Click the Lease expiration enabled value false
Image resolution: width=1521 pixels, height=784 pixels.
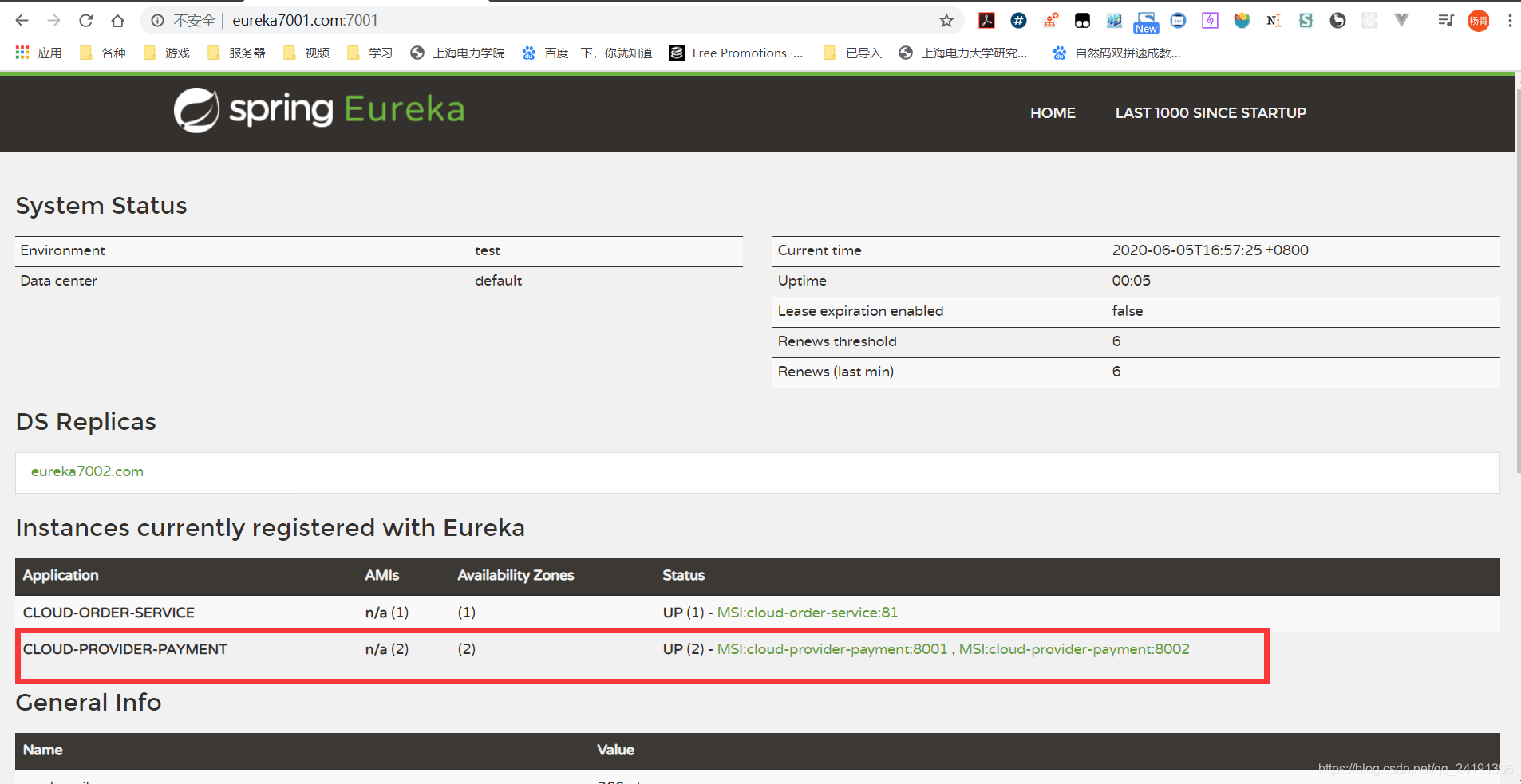click(1127, 311)
